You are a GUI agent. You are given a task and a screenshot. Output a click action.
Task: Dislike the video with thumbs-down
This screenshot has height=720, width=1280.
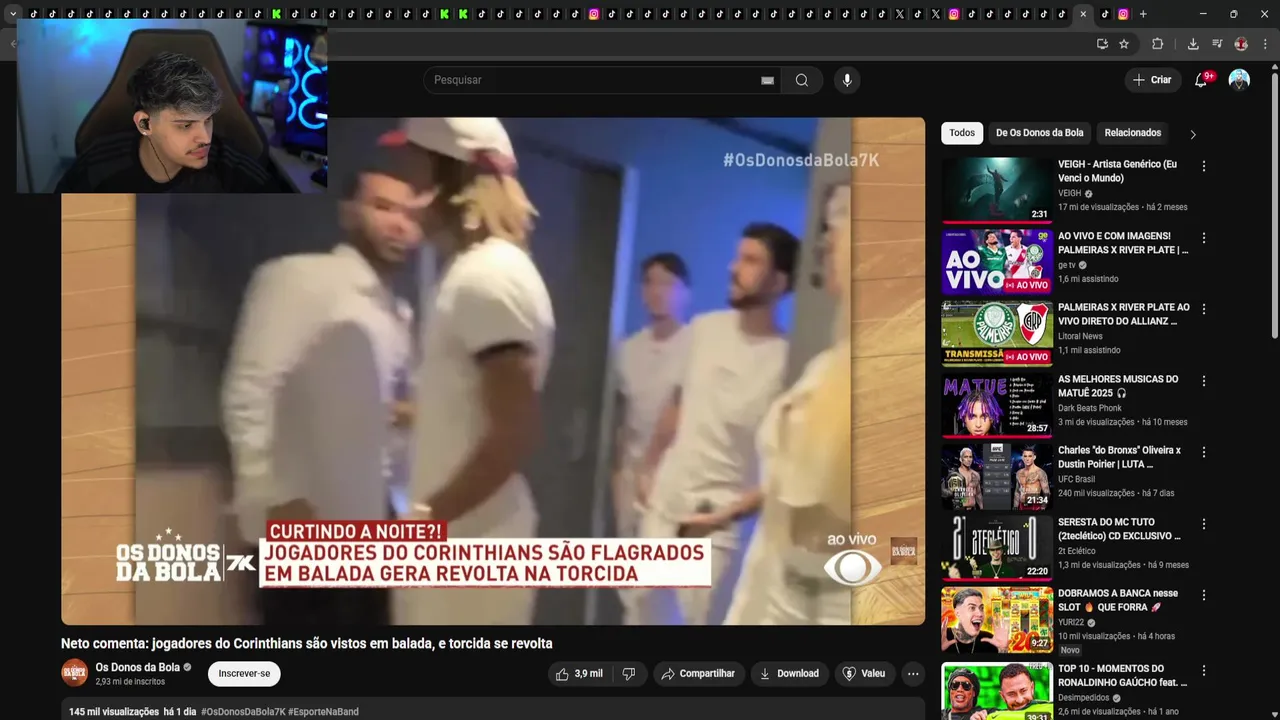[629, 674]
